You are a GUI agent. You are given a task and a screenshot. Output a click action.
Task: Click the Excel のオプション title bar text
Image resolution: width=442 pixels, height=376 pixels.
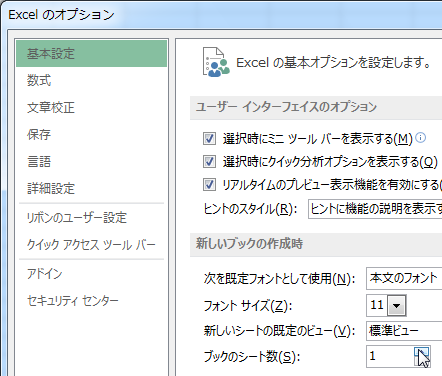pyautogui.click(x=61, y=15)
